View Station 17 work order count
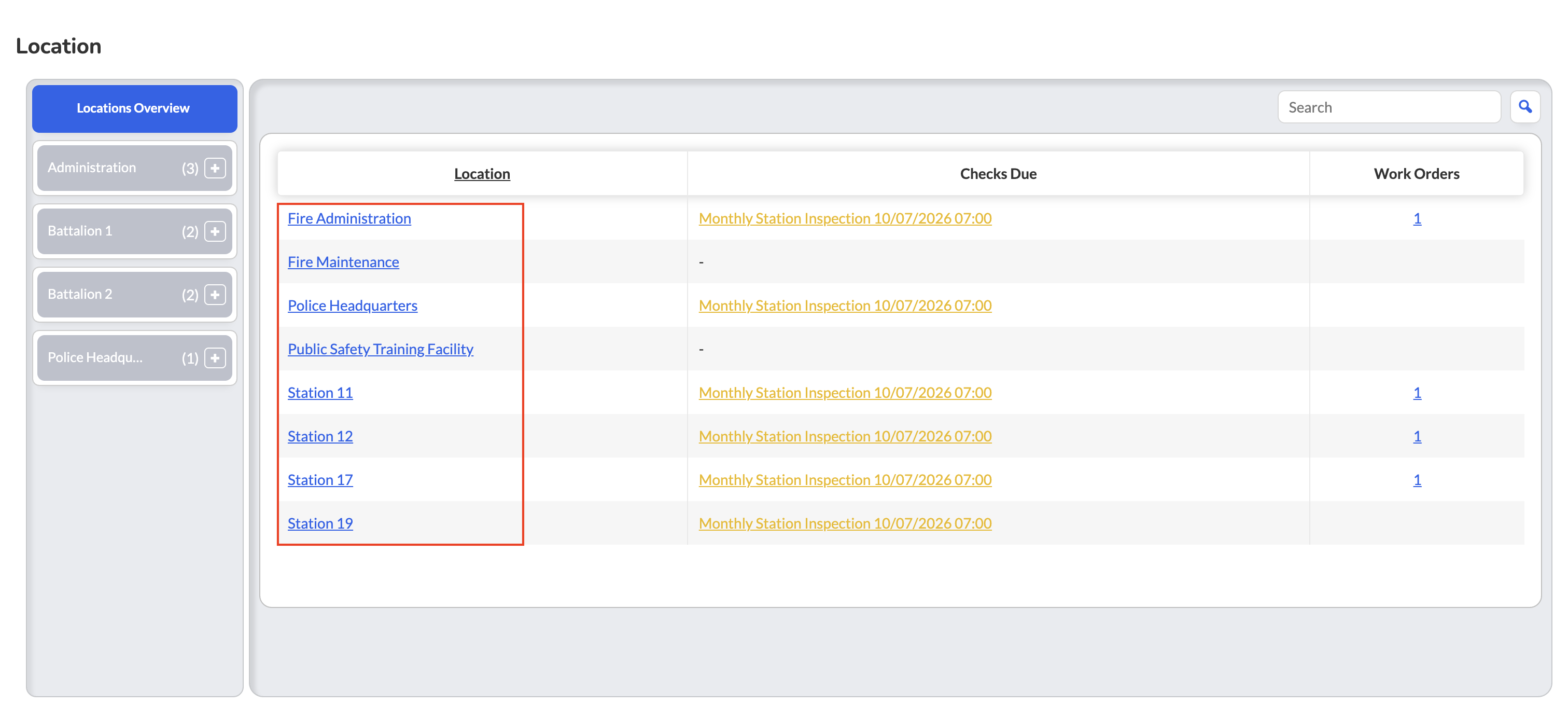 click(1417, 480)
